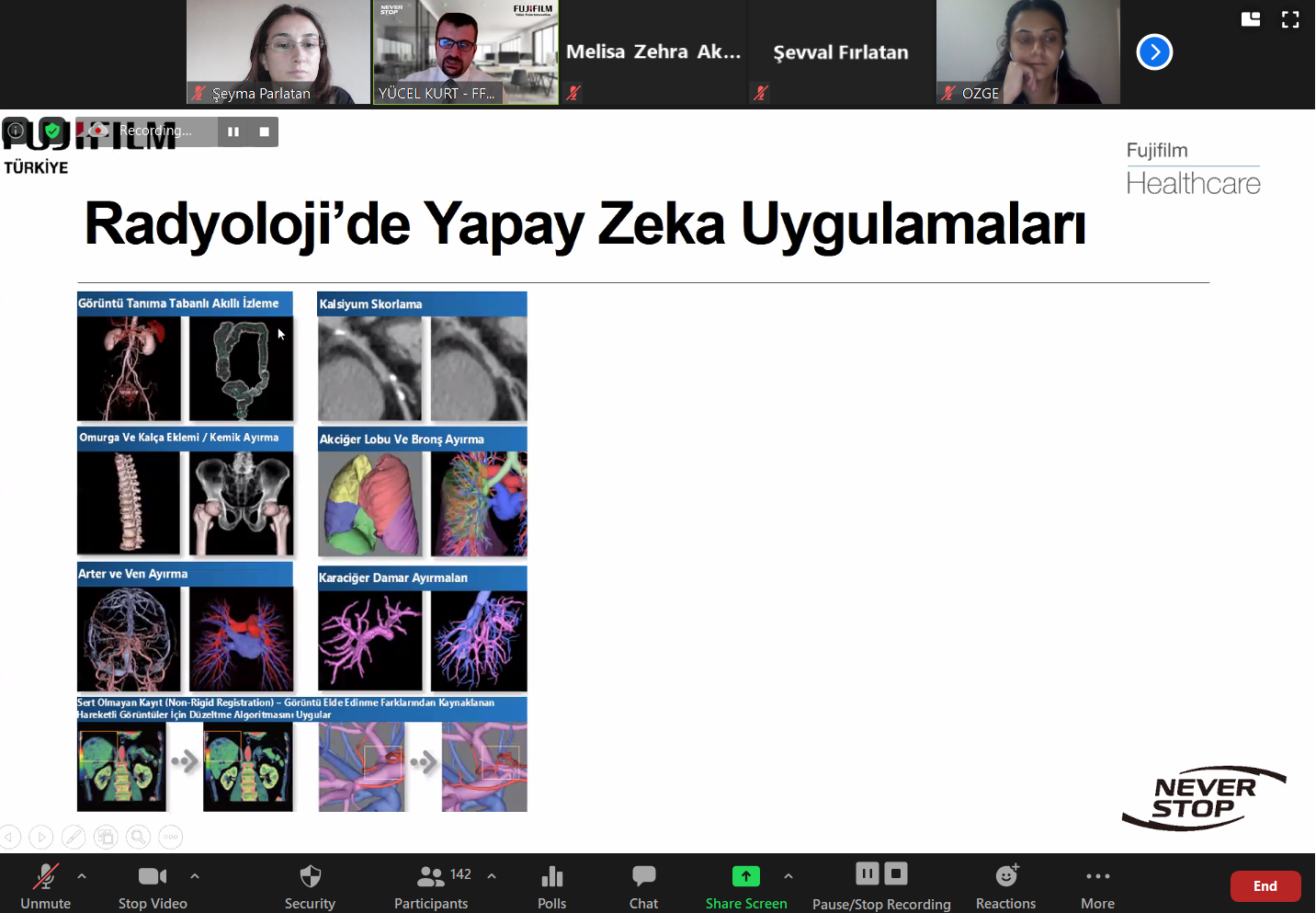Open the meeting information icon
This screenshot has height=913, width=1316.
pyautogui.click(x=16, y=131)
